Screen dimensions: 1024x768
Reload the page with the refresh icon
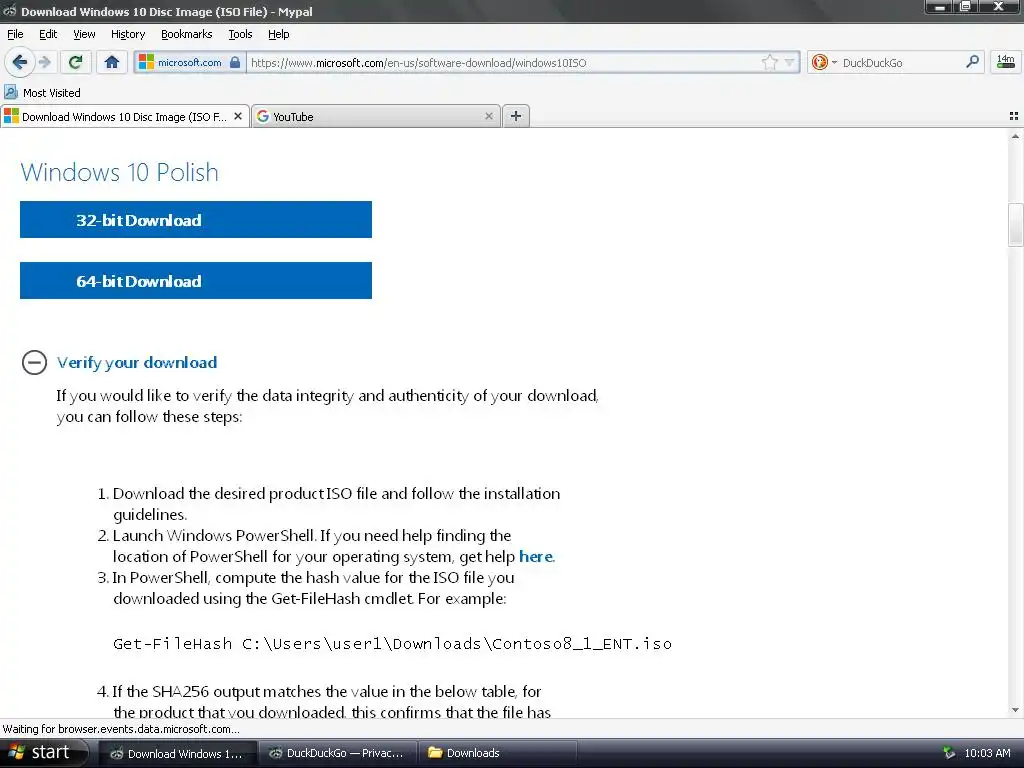click(x=76, y=62)
